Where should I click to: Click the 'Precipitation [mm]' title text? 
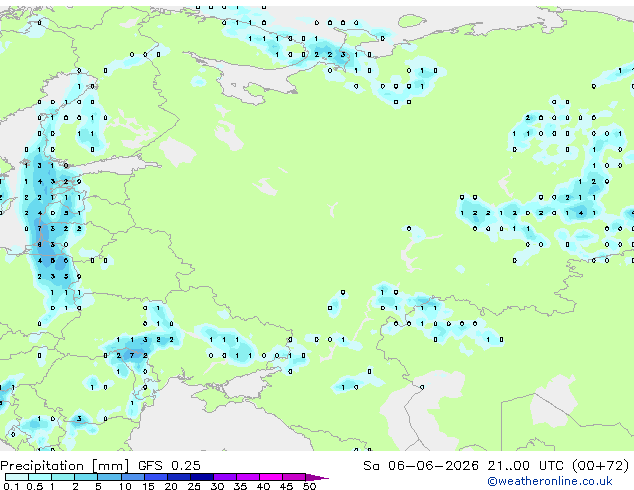point(65,466)
